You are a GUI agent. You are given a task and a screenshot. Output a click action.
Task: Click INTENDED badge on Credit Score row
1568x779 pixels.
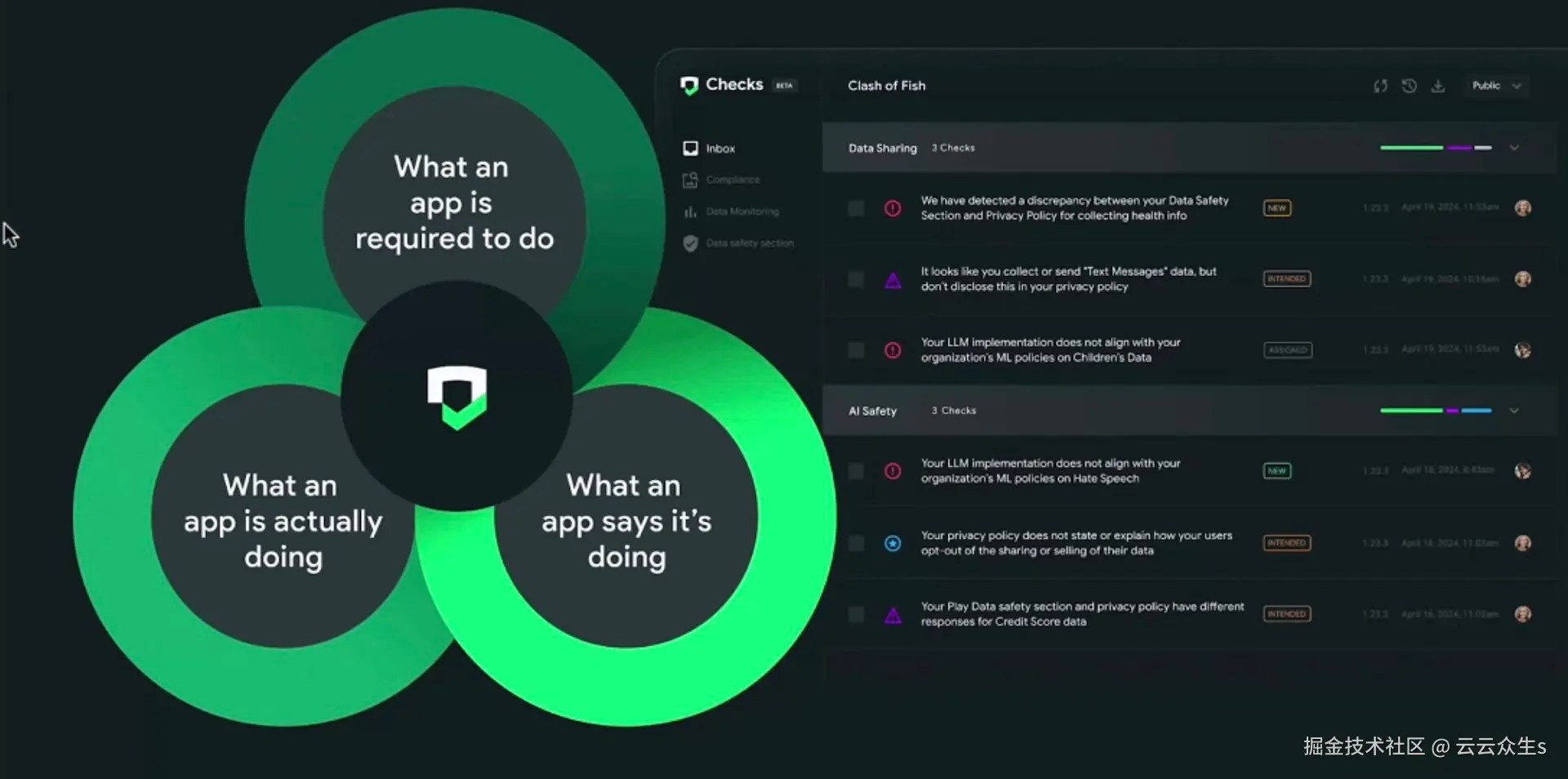click(1287, 614)
